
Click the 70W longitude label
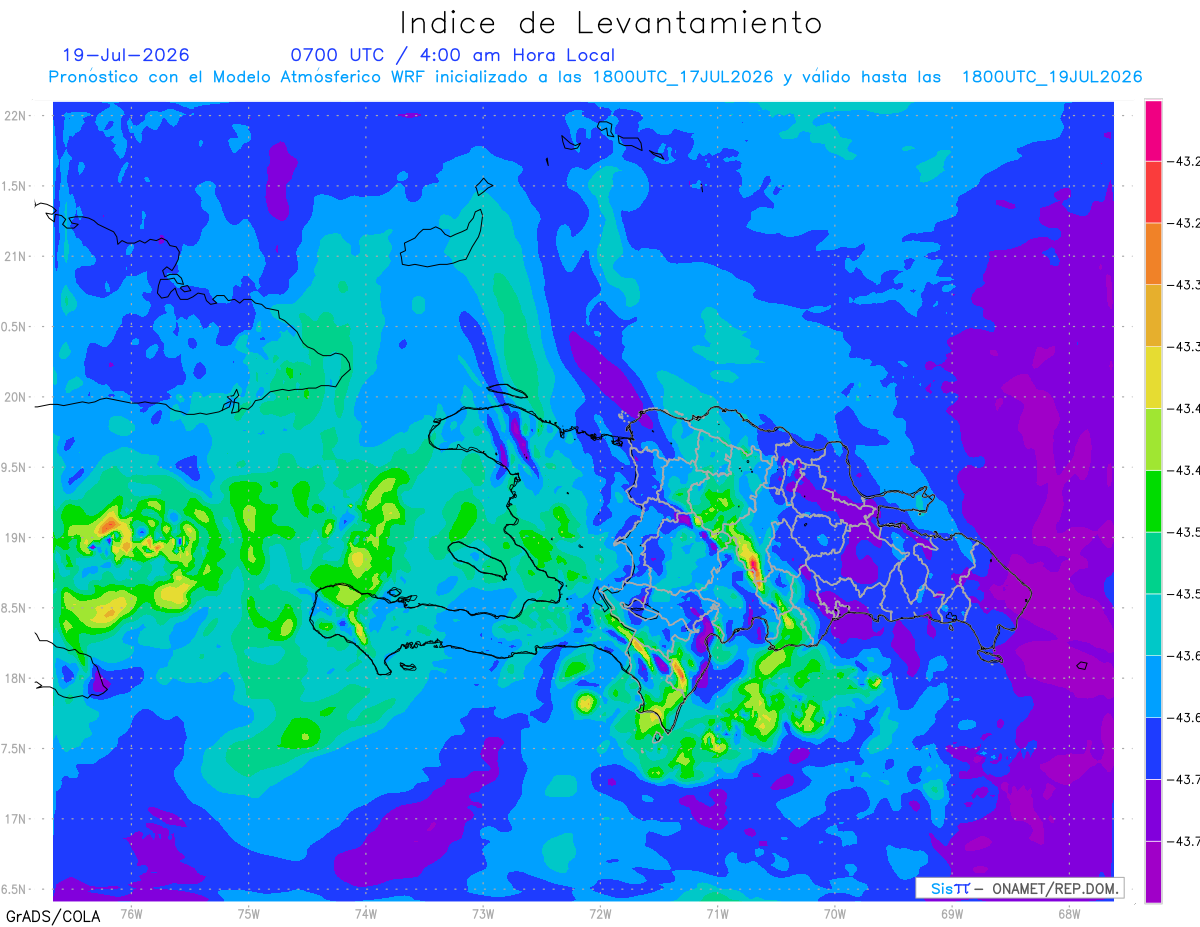click(x=835, y=913)
